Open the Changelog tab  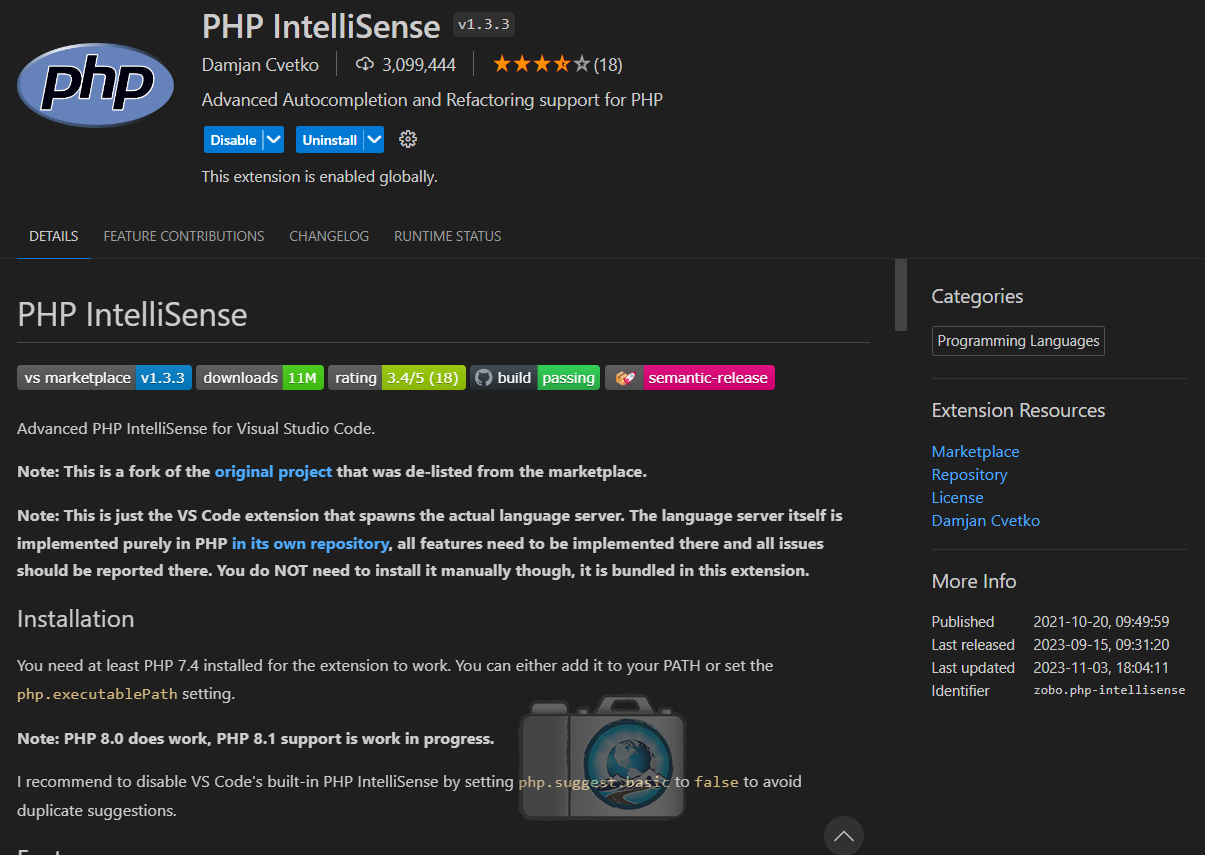point(329,237)
